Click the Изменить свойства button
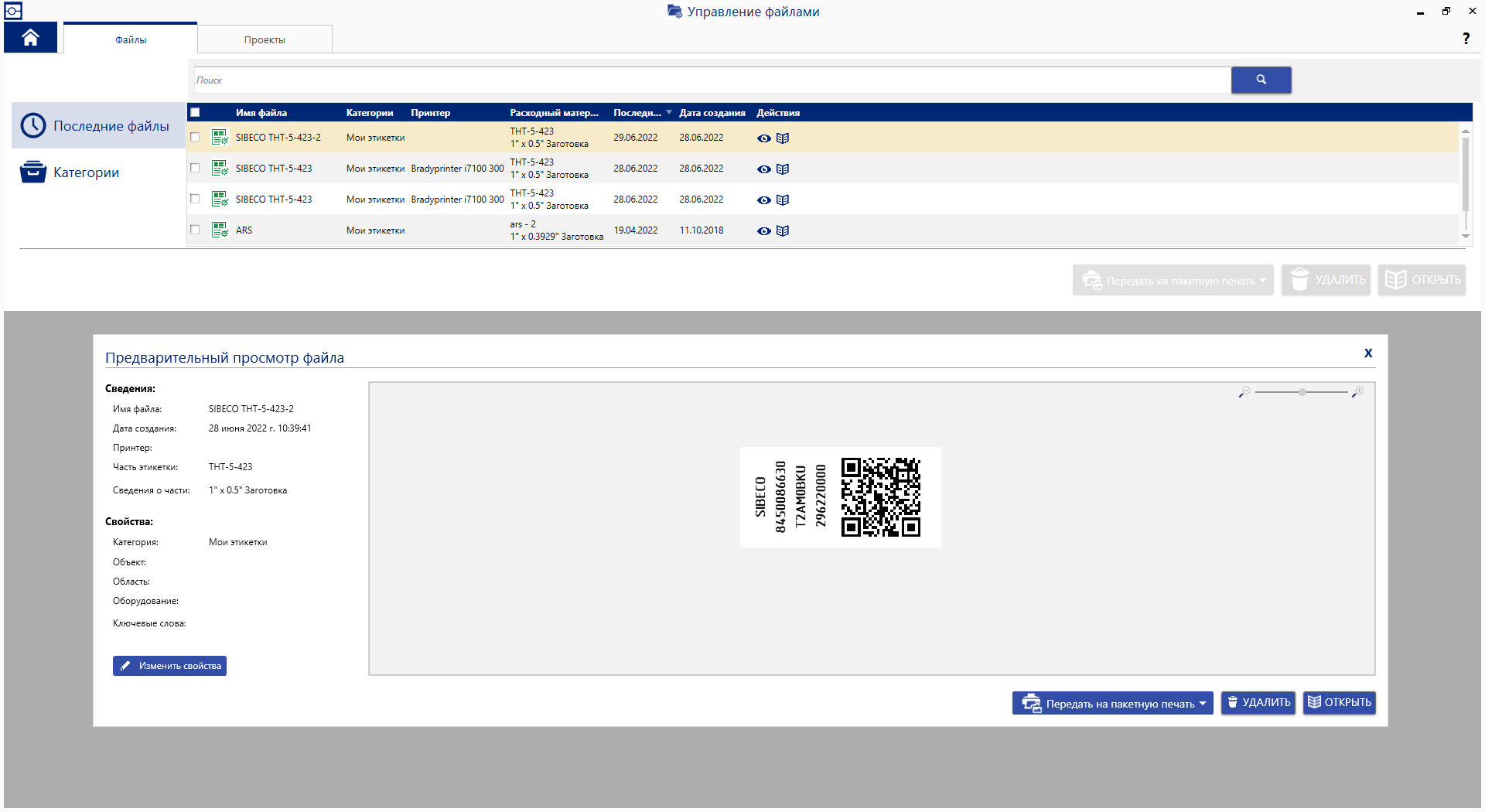 click(x=169, y=666)
